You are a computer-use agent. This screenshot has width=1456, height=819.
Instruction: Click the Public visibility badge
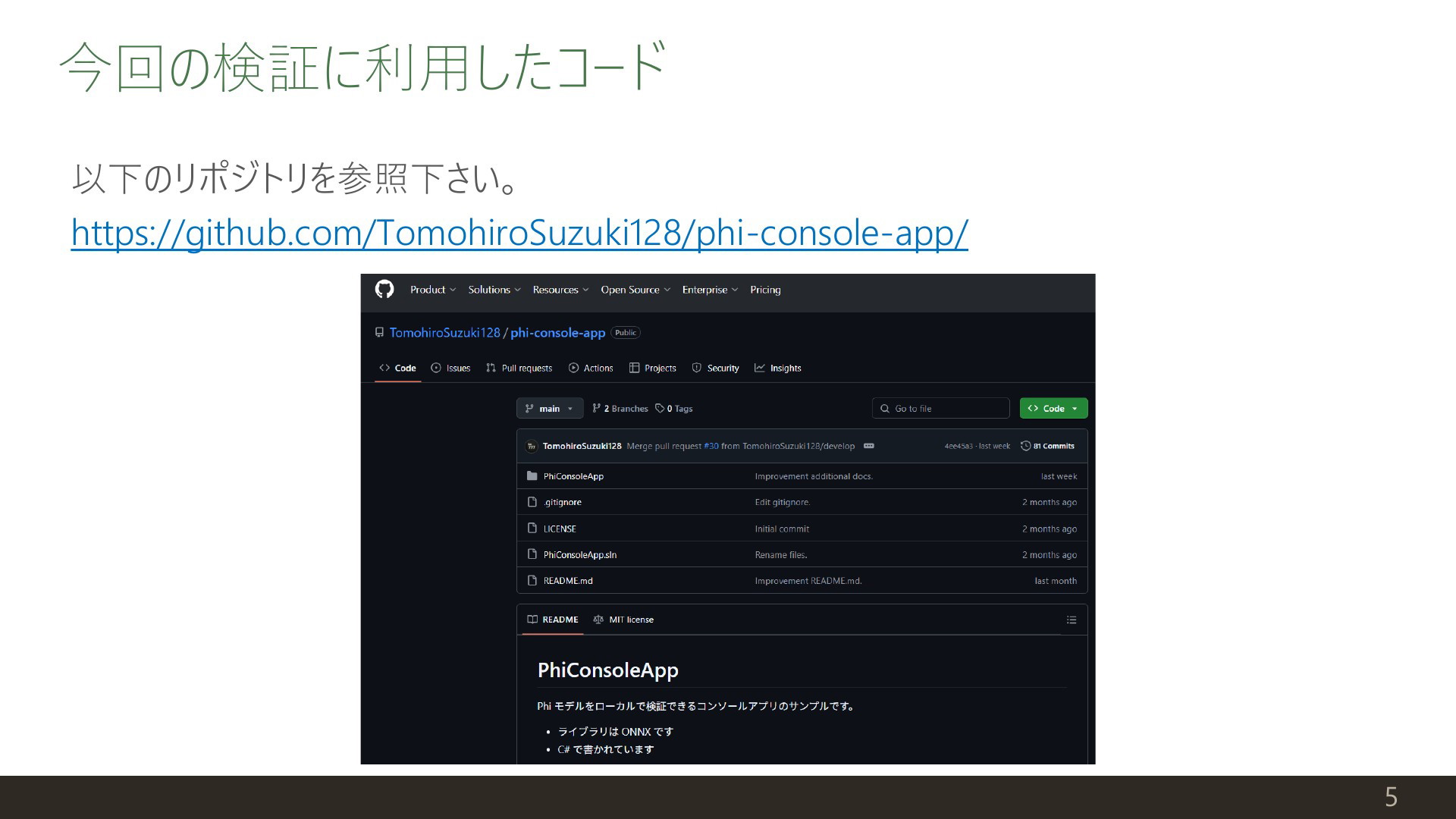[x=626, y=333]
